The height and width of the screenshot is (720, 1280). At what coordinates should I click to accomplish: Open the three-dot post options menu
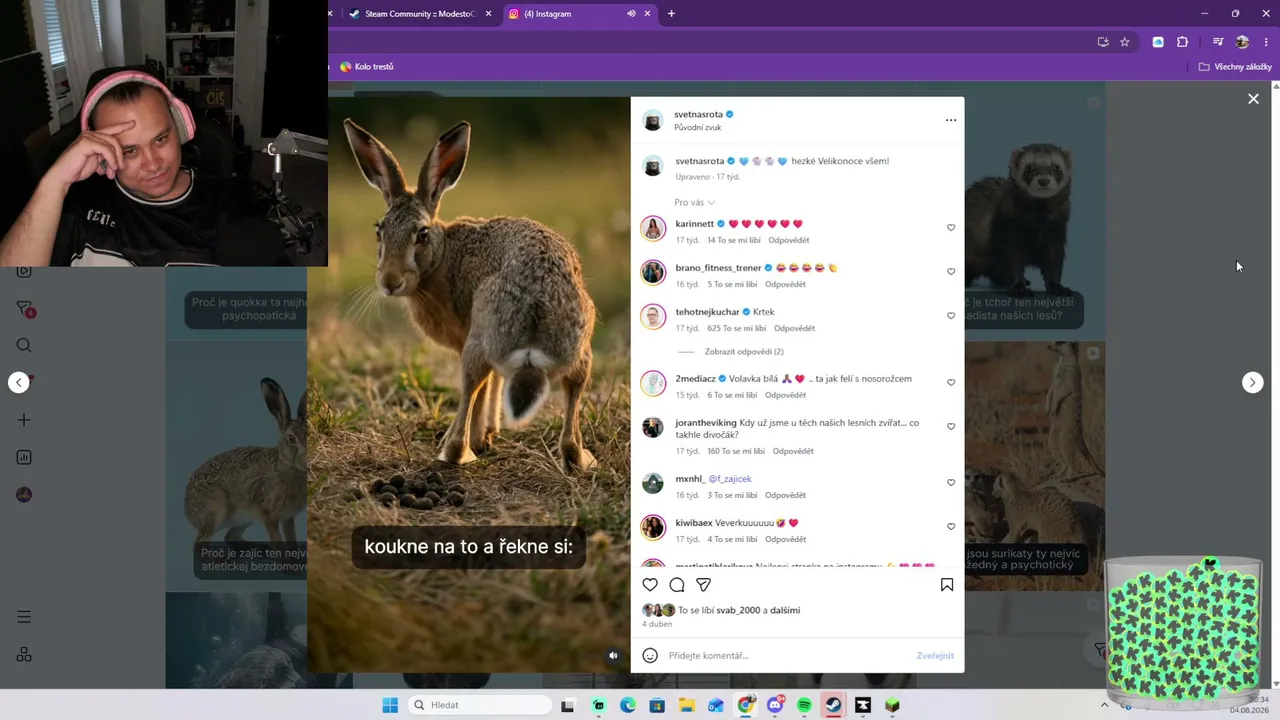tap(951, 120)
